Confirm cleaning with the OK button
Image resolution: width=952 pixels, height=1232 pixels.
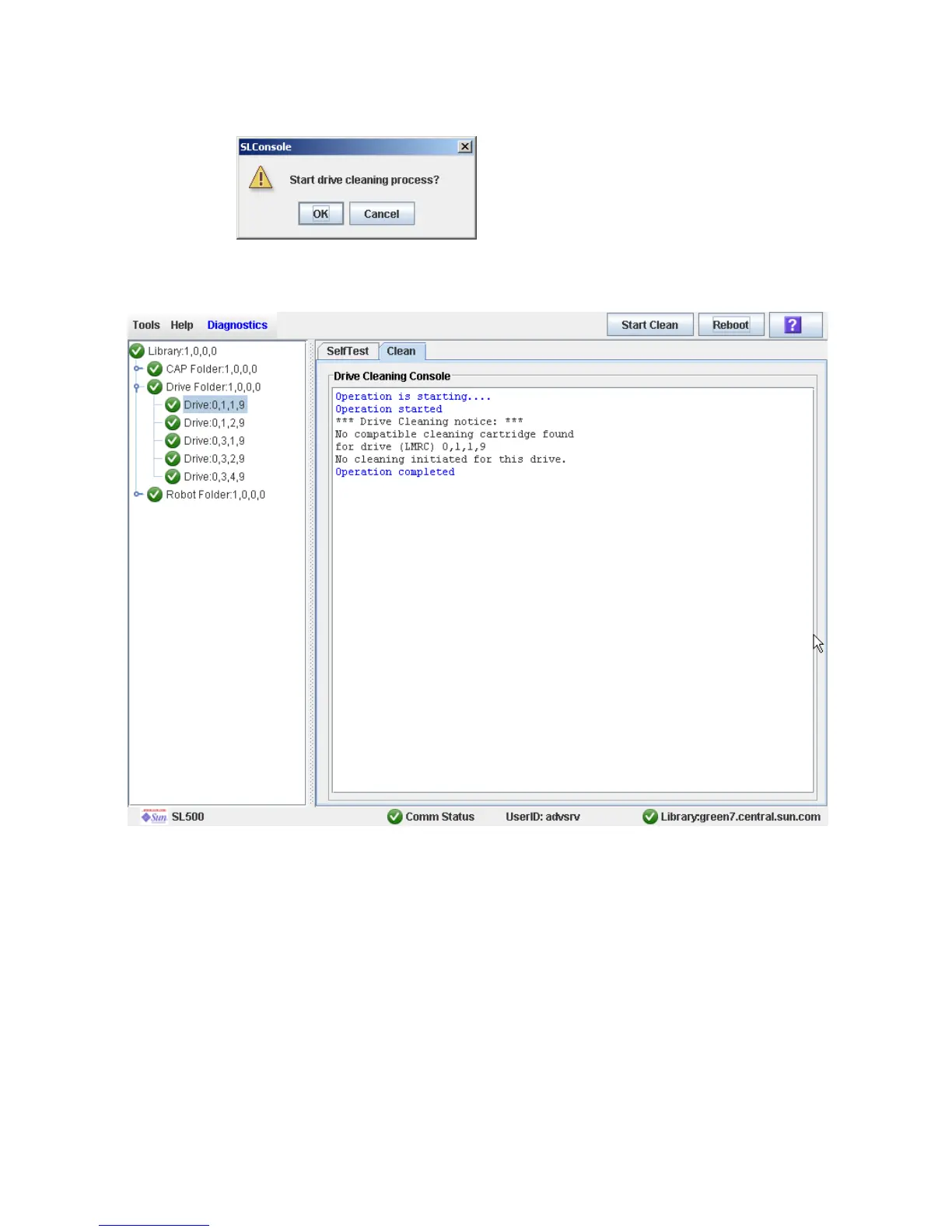pyautogui.click(x=320, y=214)
